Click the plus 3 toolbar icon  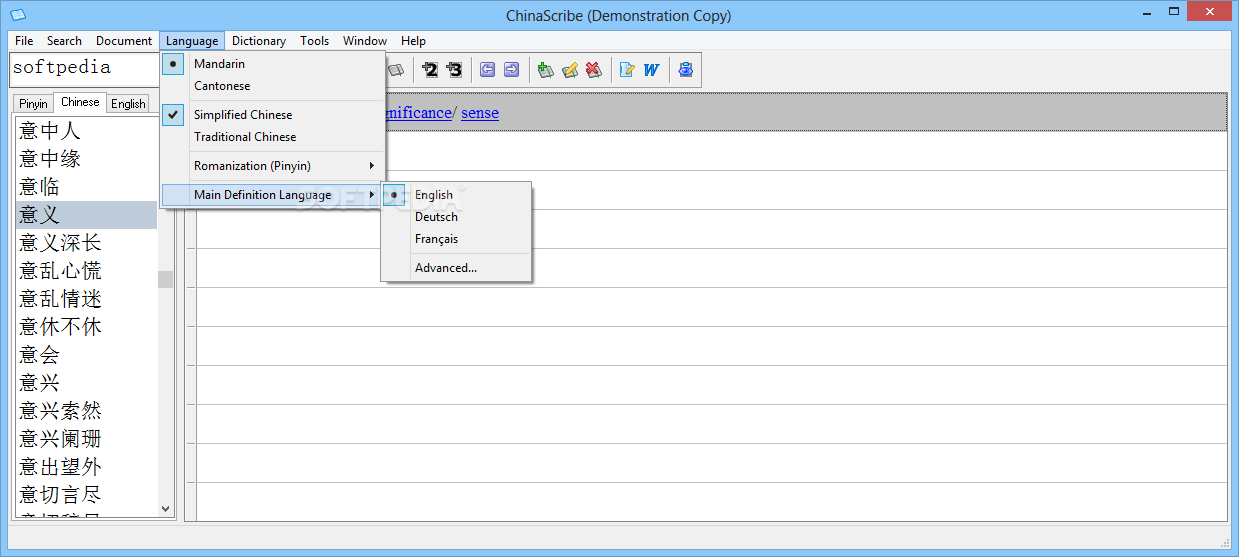tap(455, 70)
